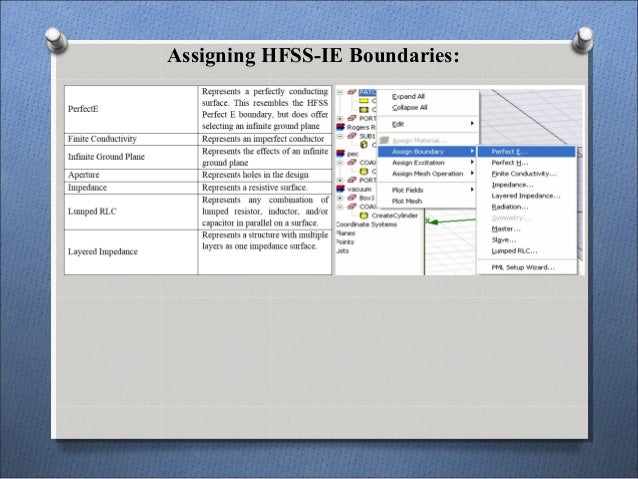Open the Edit submenu
The height and width of the screenshot is (479, 638).
pos(428,124)
